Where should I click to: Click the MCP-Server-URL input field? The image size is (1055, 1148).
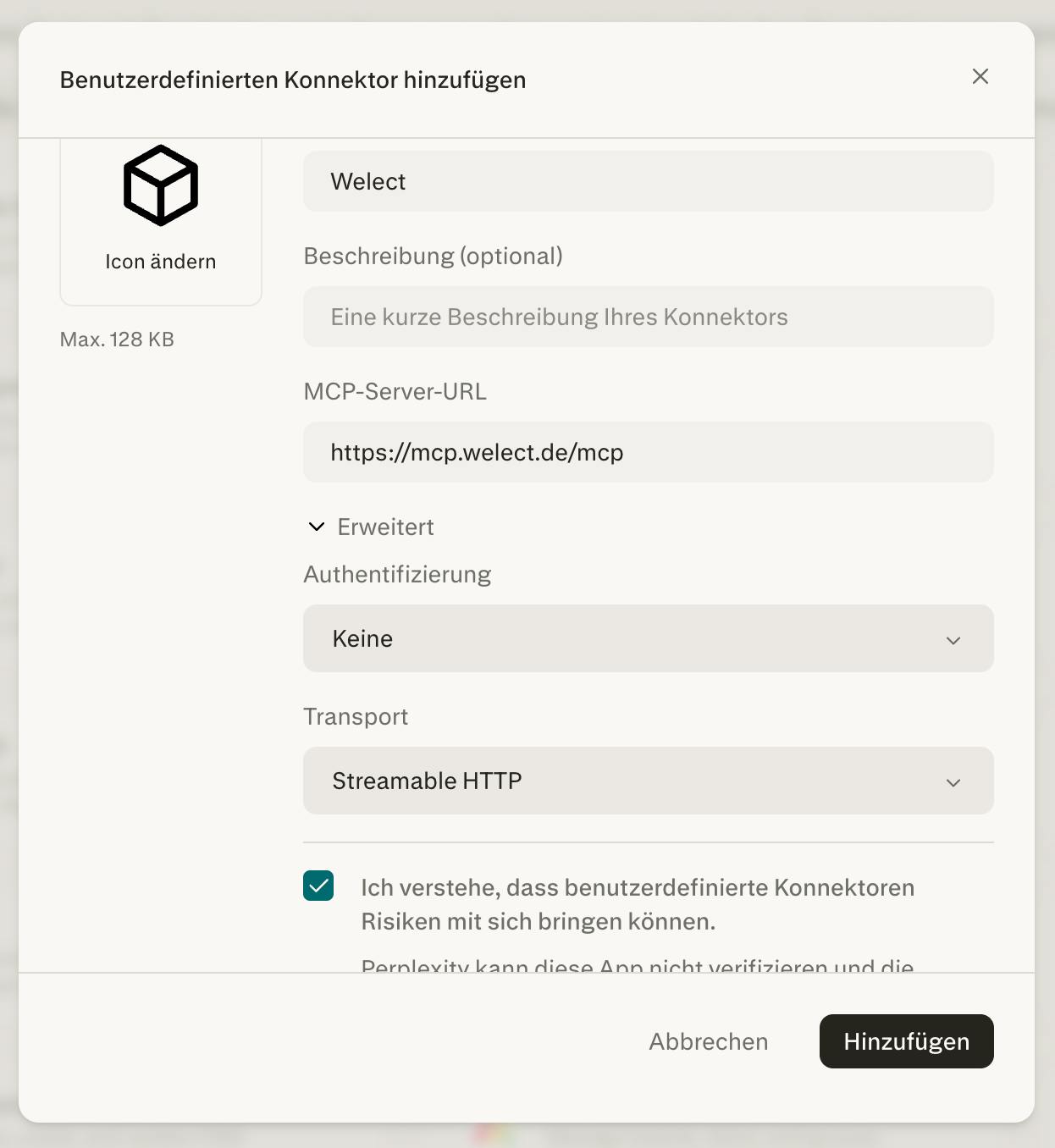648,452
